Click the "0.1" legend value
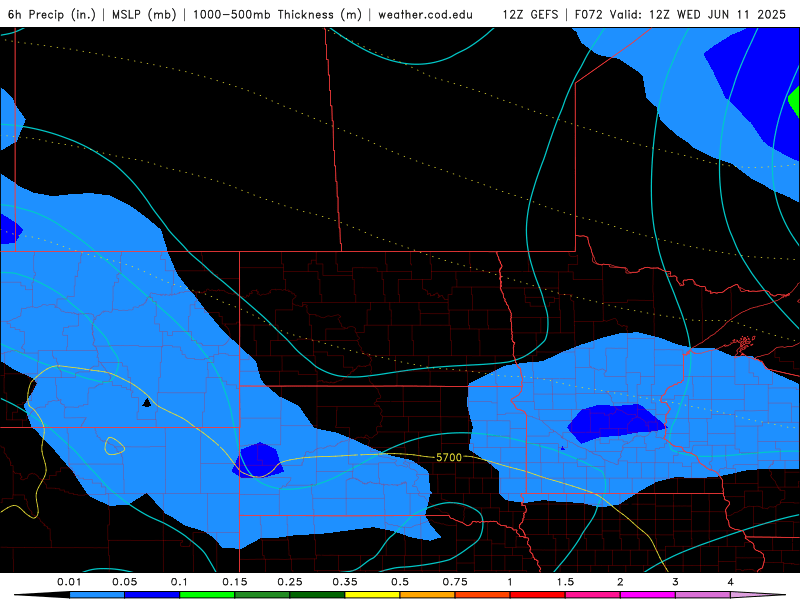 [180, 582]
